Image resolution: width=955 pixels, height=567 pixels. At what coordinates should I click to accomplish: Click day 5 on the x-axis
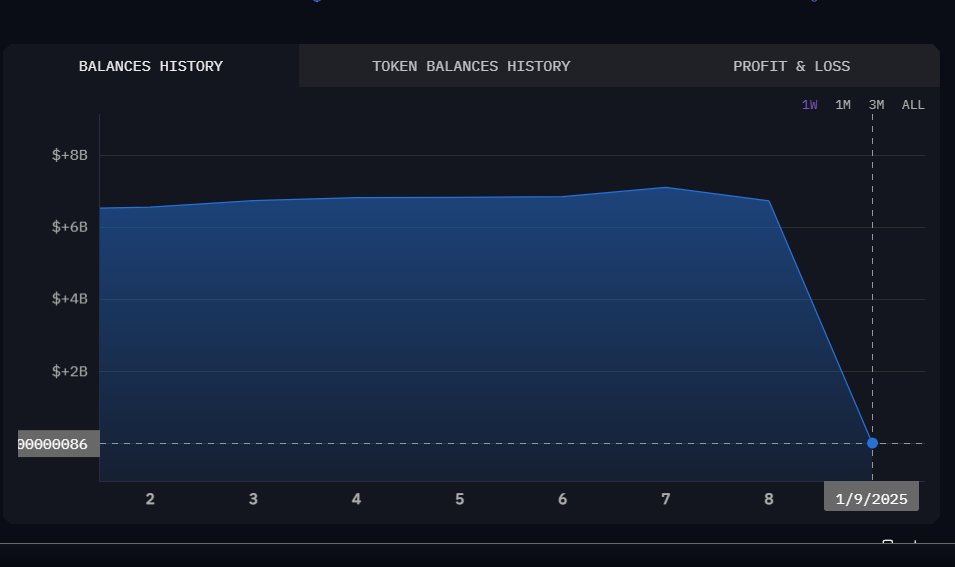[459, 499]
